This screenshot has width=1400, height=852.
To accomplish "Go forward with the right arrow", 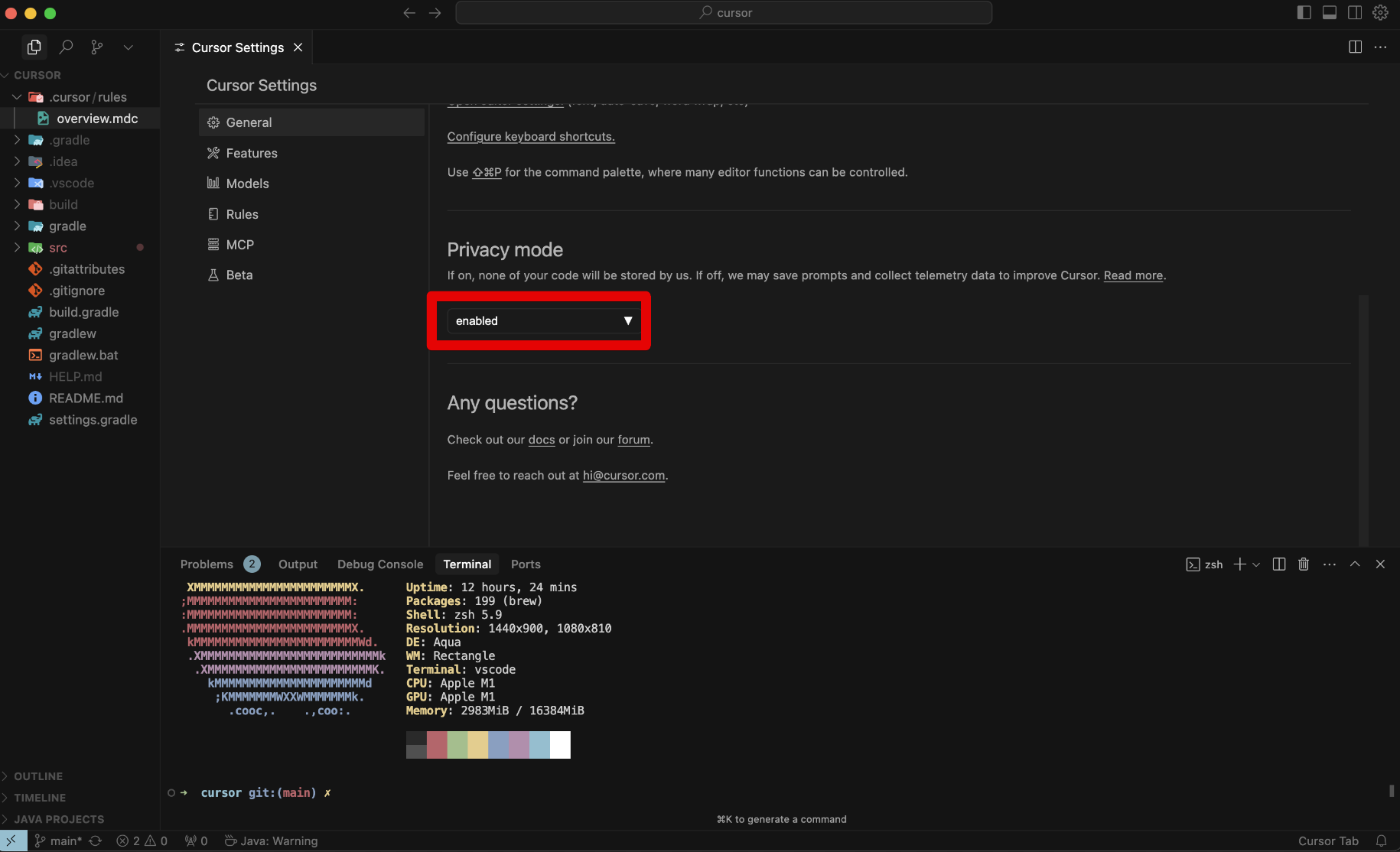I will 435,13.
